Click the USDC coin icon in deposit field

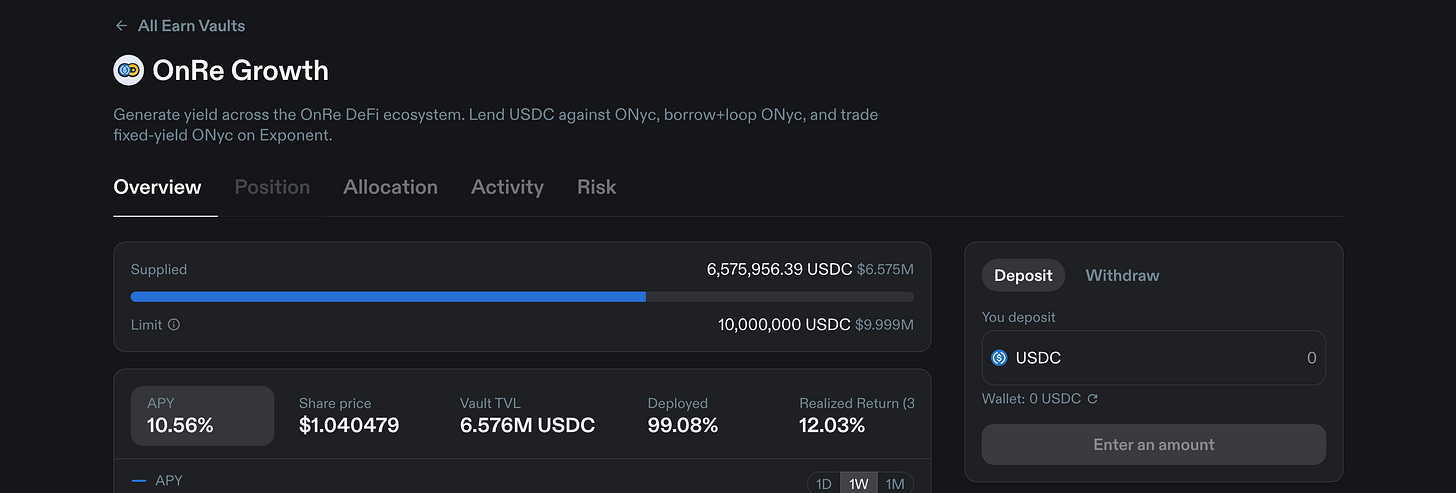[x=999, y=358]
